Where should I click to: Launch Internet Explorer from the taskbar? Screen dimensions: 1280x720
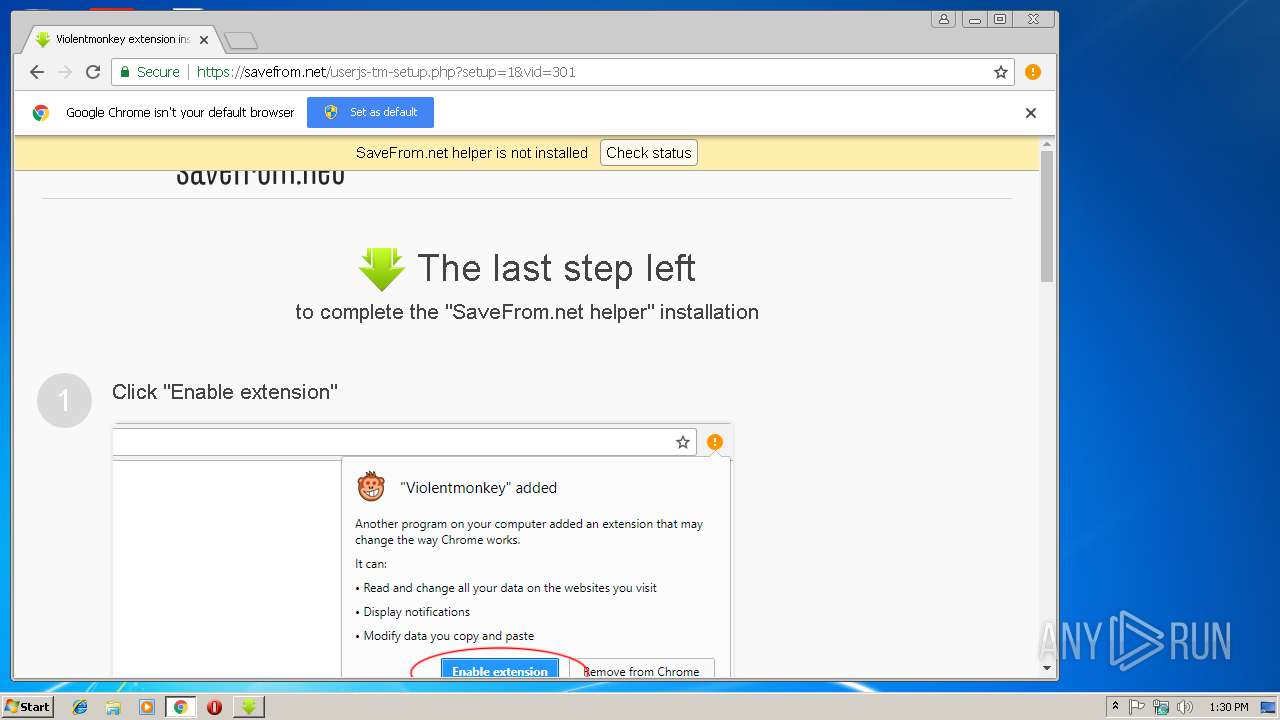pos(80,707)
